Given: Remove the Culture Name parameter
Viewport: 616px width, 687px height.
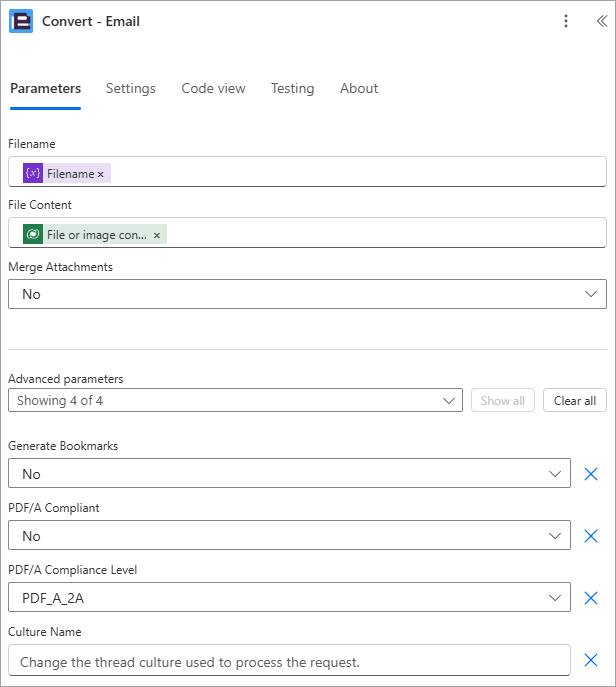Looking at the screenshot, I should 591,660.
